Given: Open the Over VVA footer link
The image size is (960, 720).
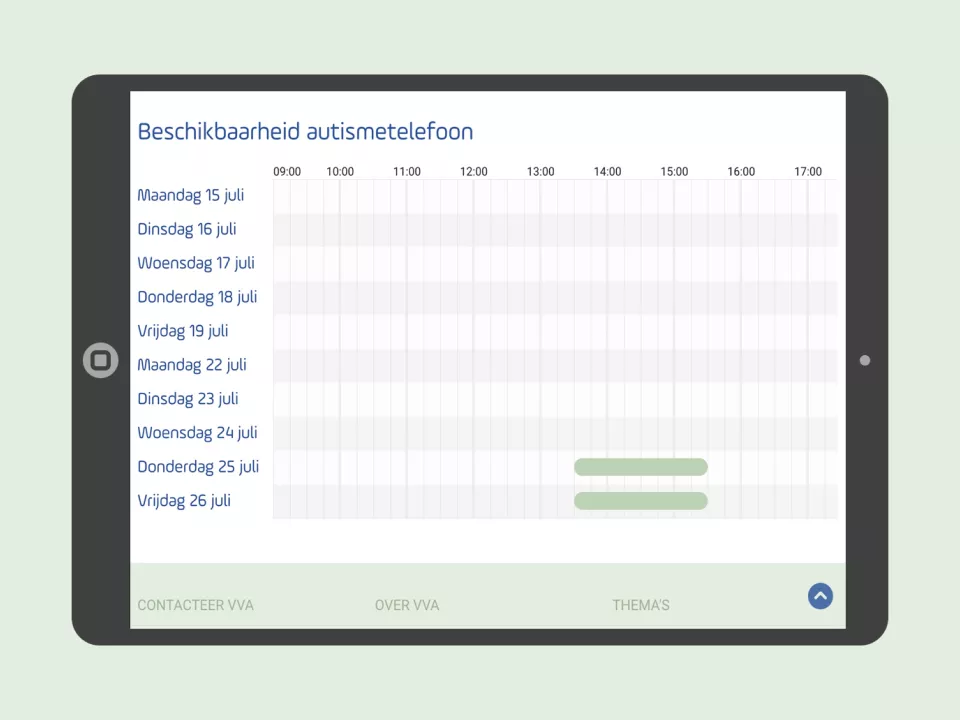Looking at the screenshot, I should [407, 605].
